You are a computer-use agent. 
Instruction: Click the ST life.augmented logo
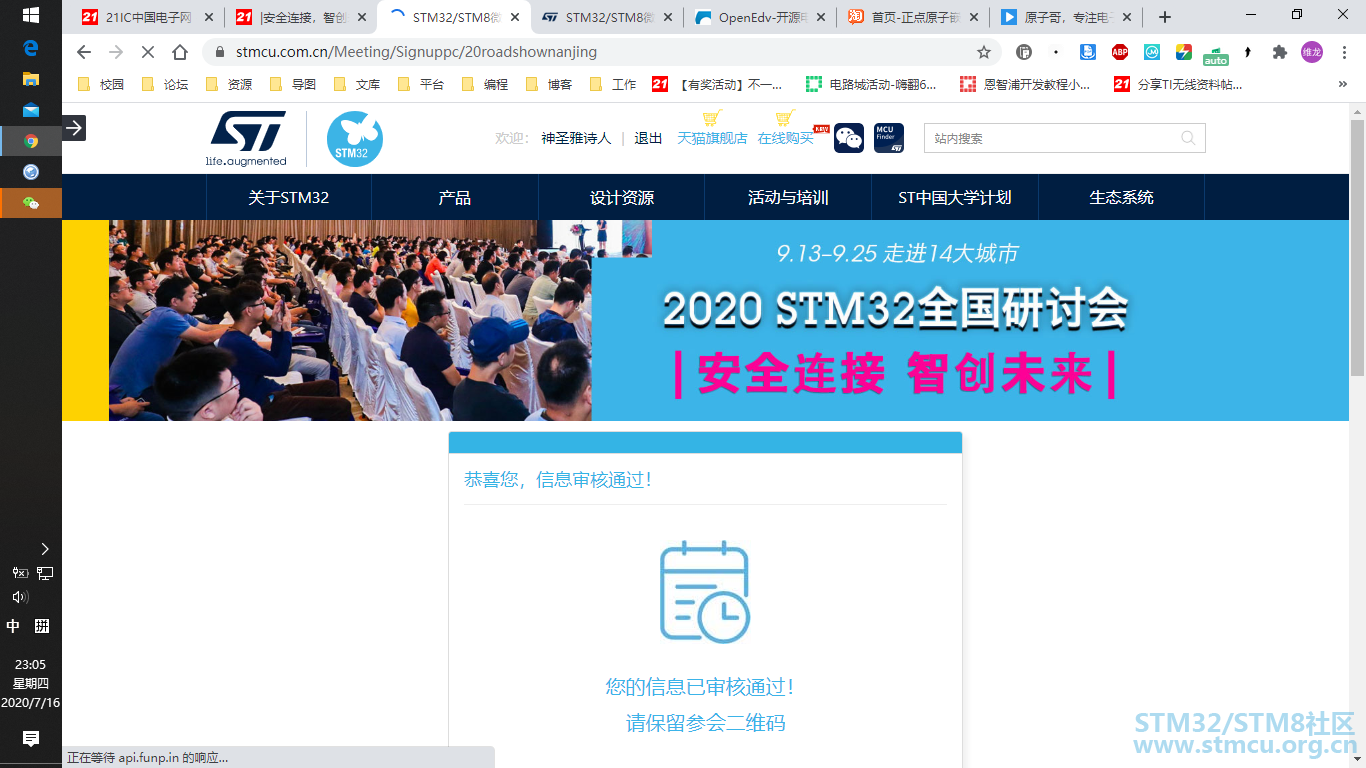click(x=247, y=138)
